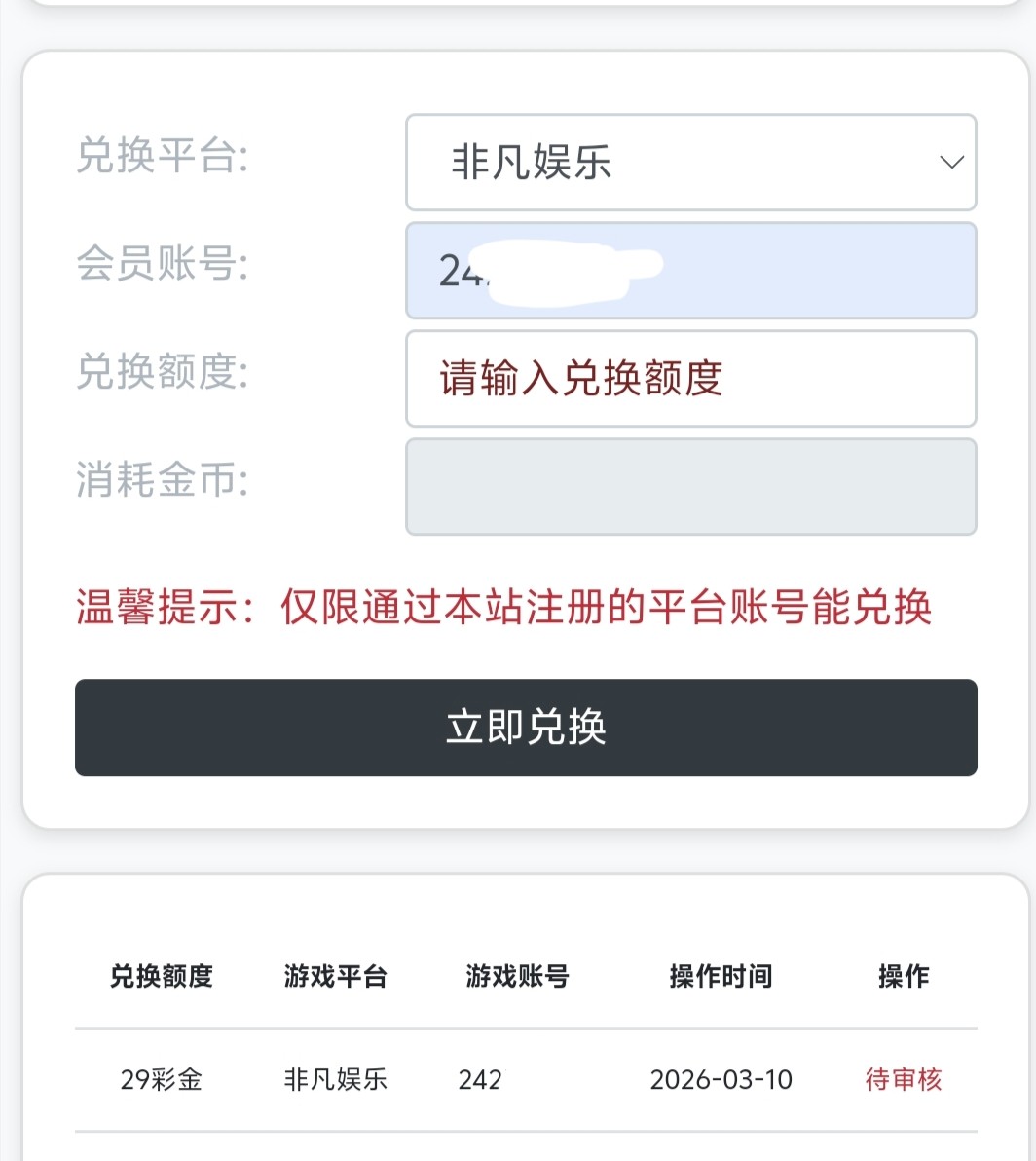Click the 会员账号: form label
1036x1161 pixels.
tap(162, 264)
